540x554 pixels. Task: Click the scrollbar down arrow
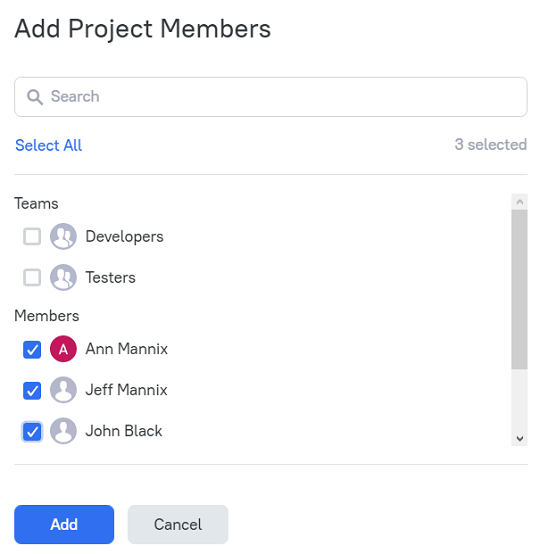coord(520,438)
